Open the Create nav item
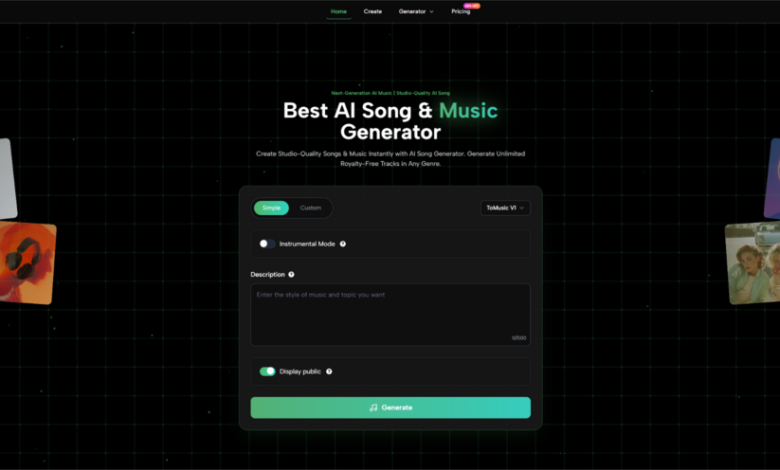Viewport: 780px width, 470px height. click(x=373, y=11)
